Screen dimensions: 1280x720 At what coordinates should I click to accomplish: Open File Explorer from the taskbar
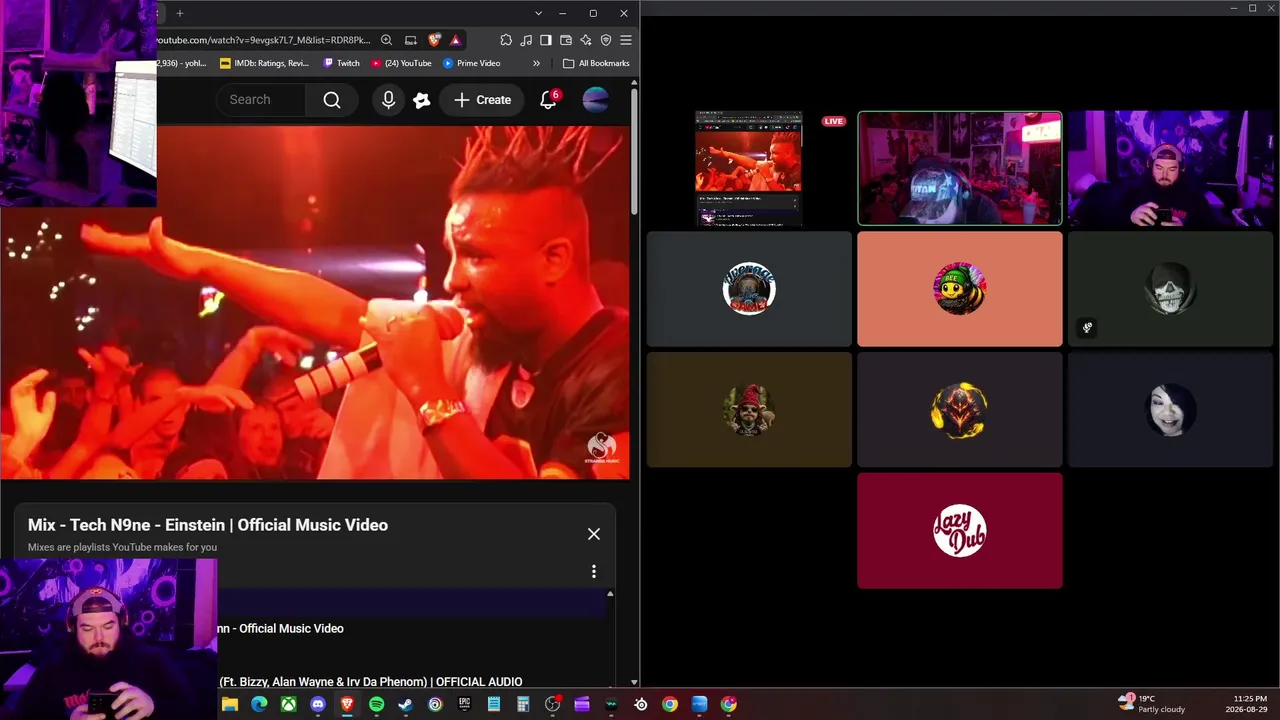pyautogui.click(x=230, y=704)
